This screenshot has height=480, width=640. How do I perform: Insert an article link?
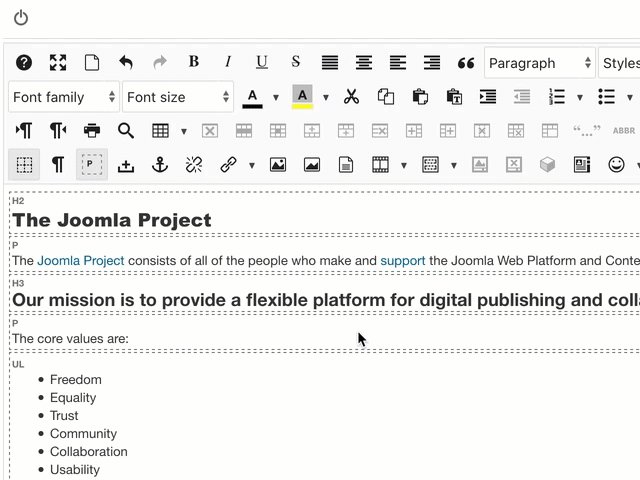pyautogui.click(x=582, y=165)
